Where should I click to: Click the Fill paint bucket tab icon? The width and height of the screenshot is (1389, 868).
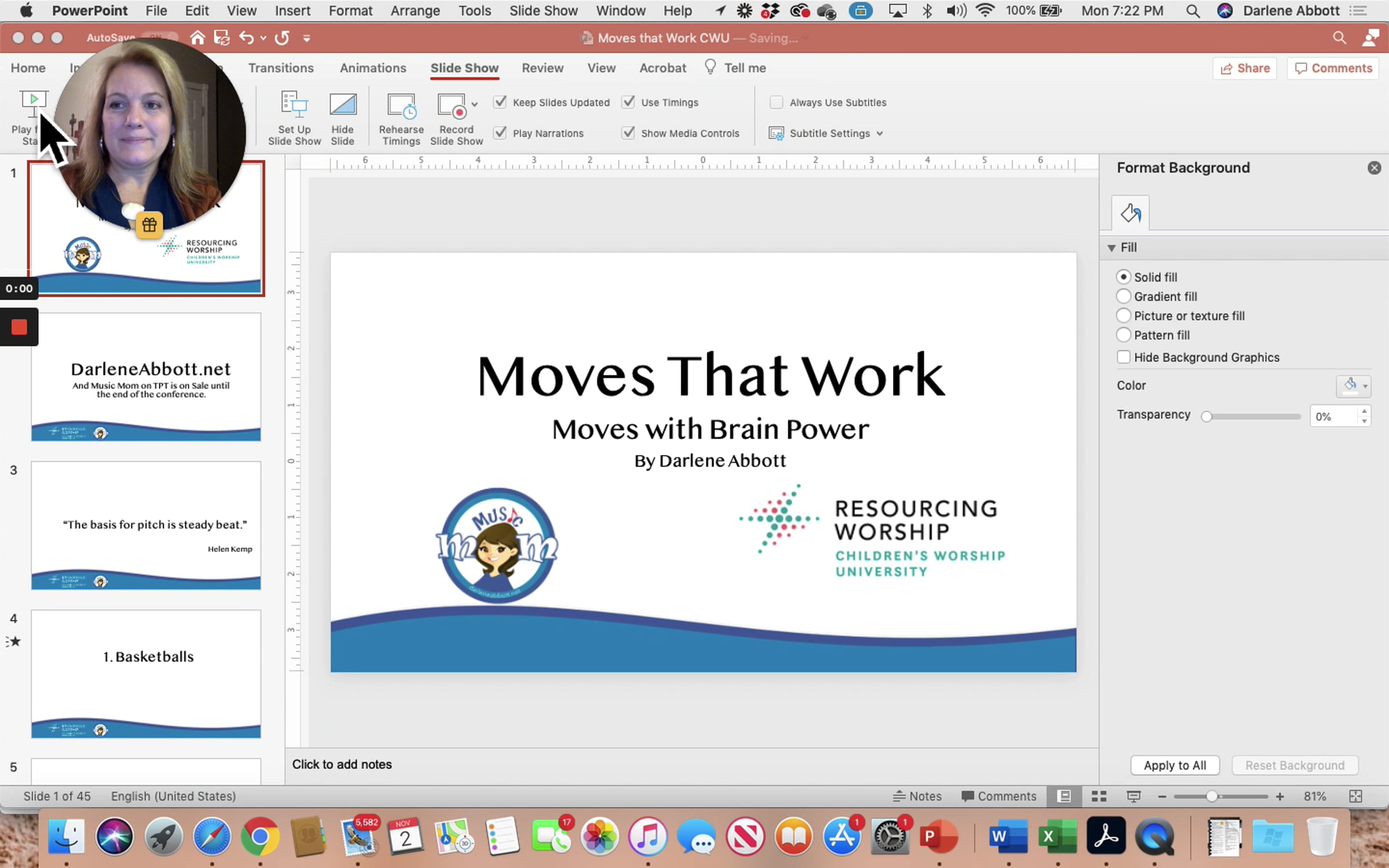pos(1130,213)
